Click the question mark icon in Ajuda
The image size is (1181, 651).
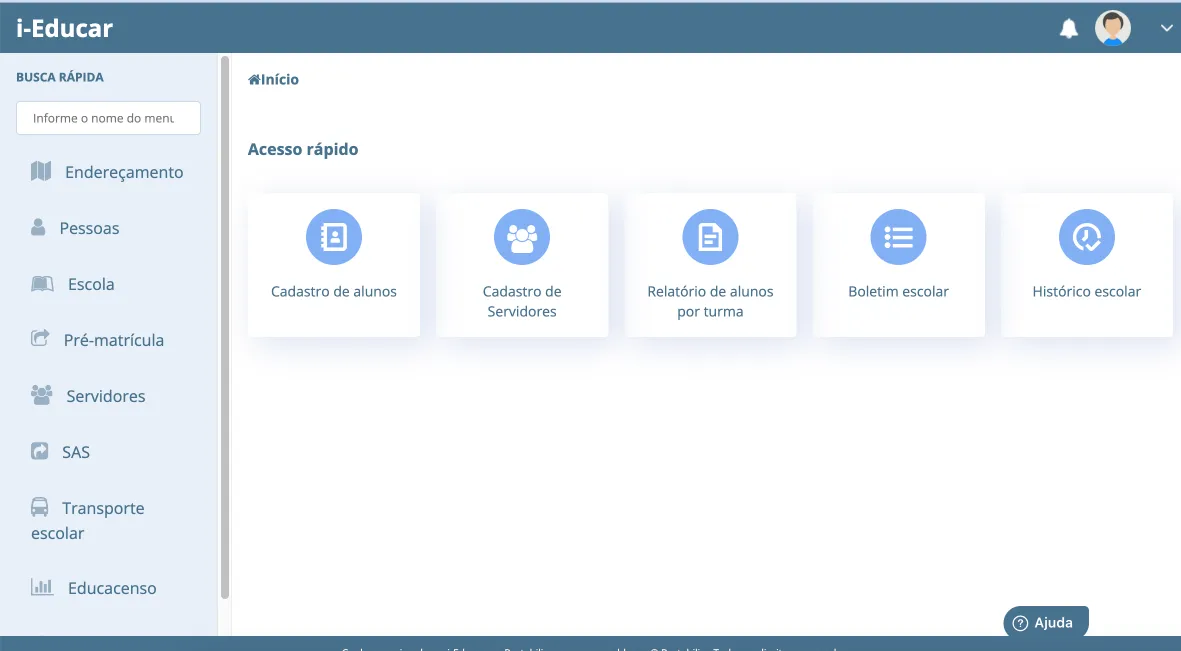pyautogui.click(x=1021, y=623)
